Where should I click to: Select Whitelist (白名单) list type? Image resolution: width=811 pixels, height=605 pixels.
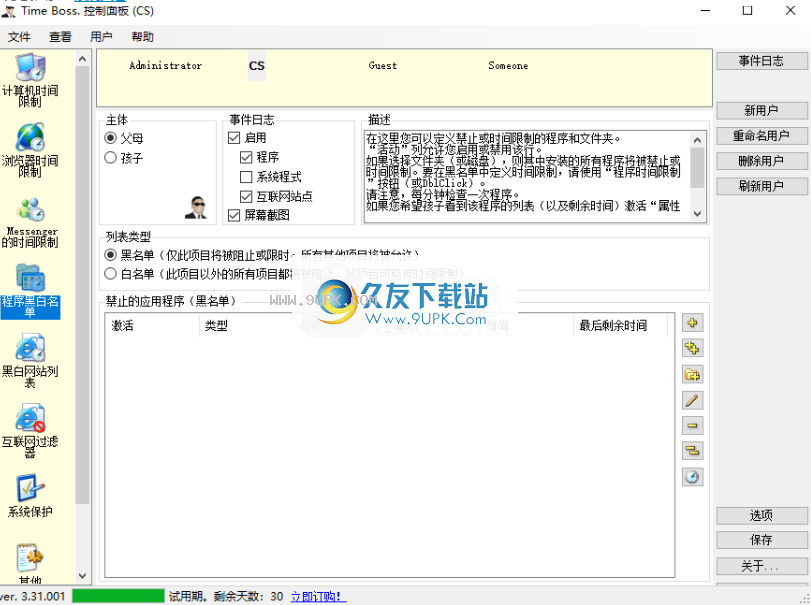click(x=110, y=274)
